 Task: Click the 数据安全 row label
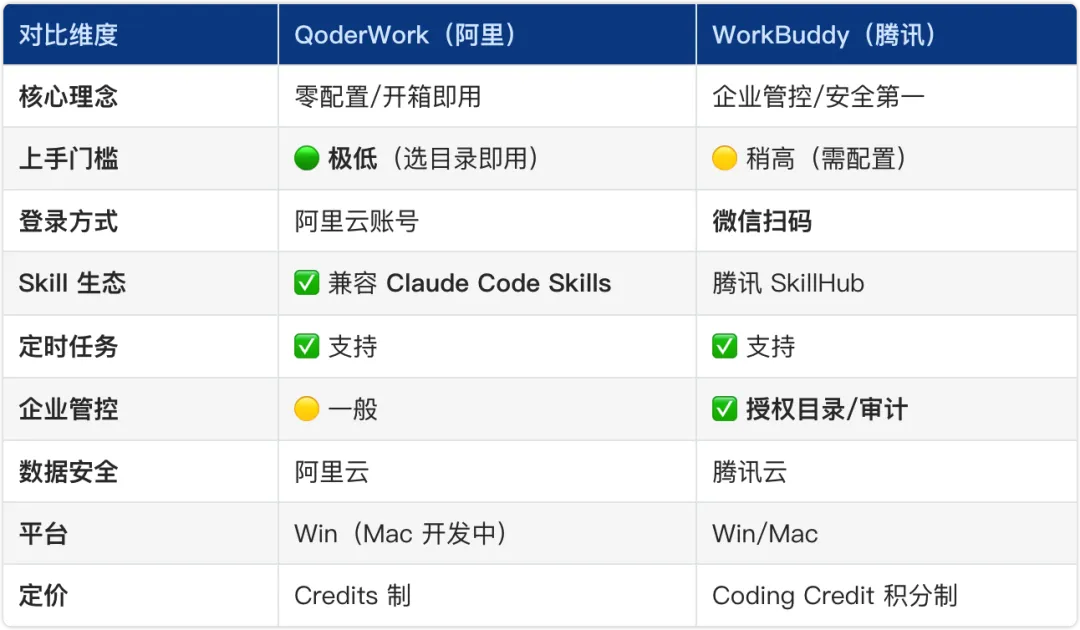[x=68, y=472]
